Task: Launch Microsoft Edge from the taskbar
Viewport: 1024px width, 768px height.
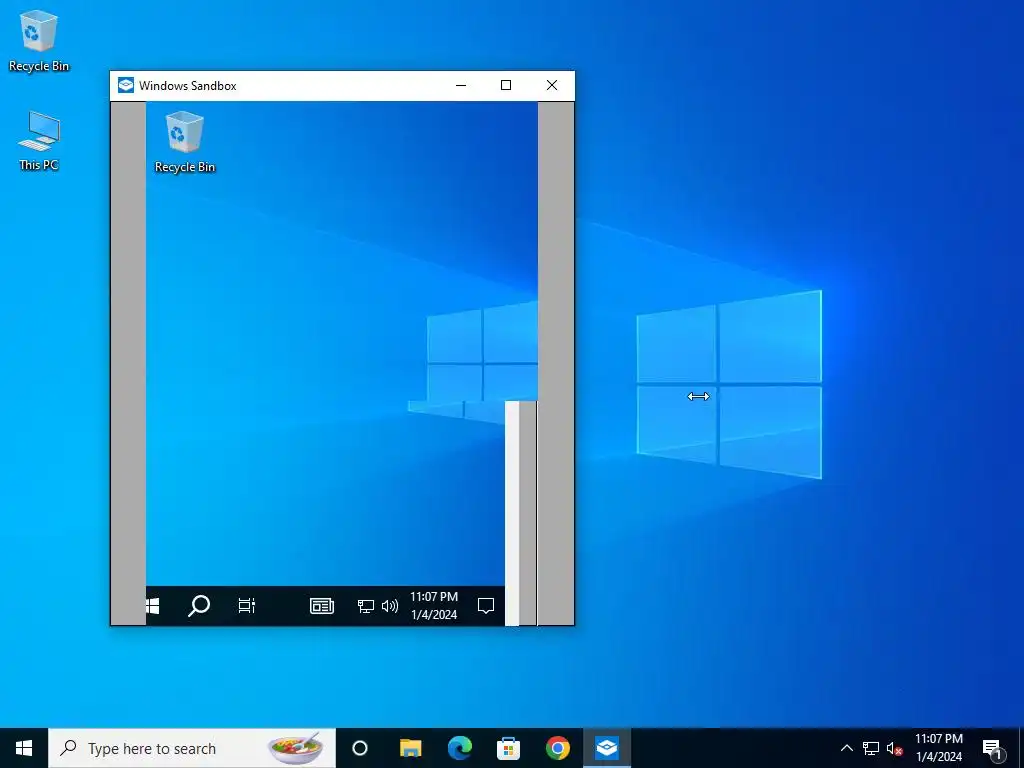Action: [x=460, y=748]
